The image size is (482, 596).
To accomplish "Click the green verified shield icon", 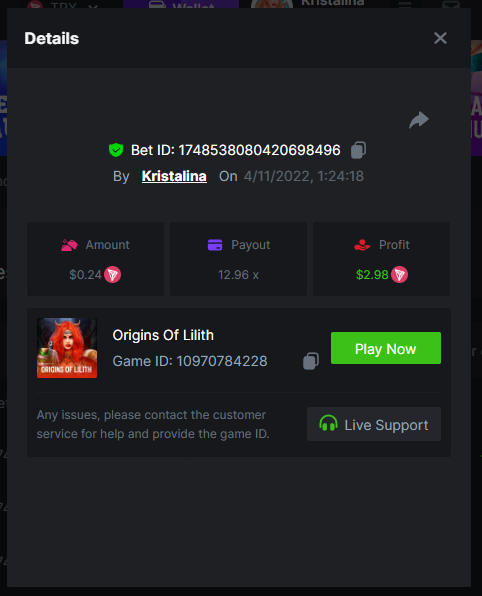I will (116, 150).
